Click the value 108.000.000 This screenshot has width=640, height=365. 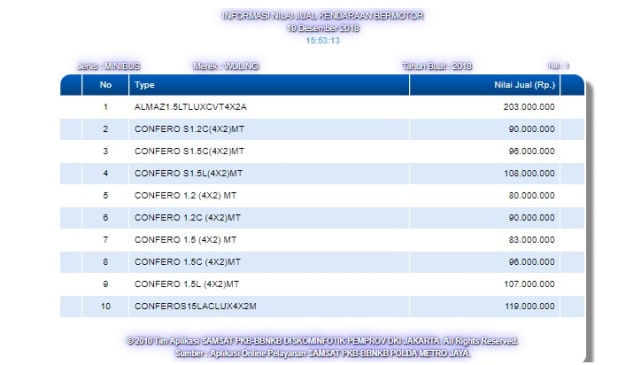529,173
